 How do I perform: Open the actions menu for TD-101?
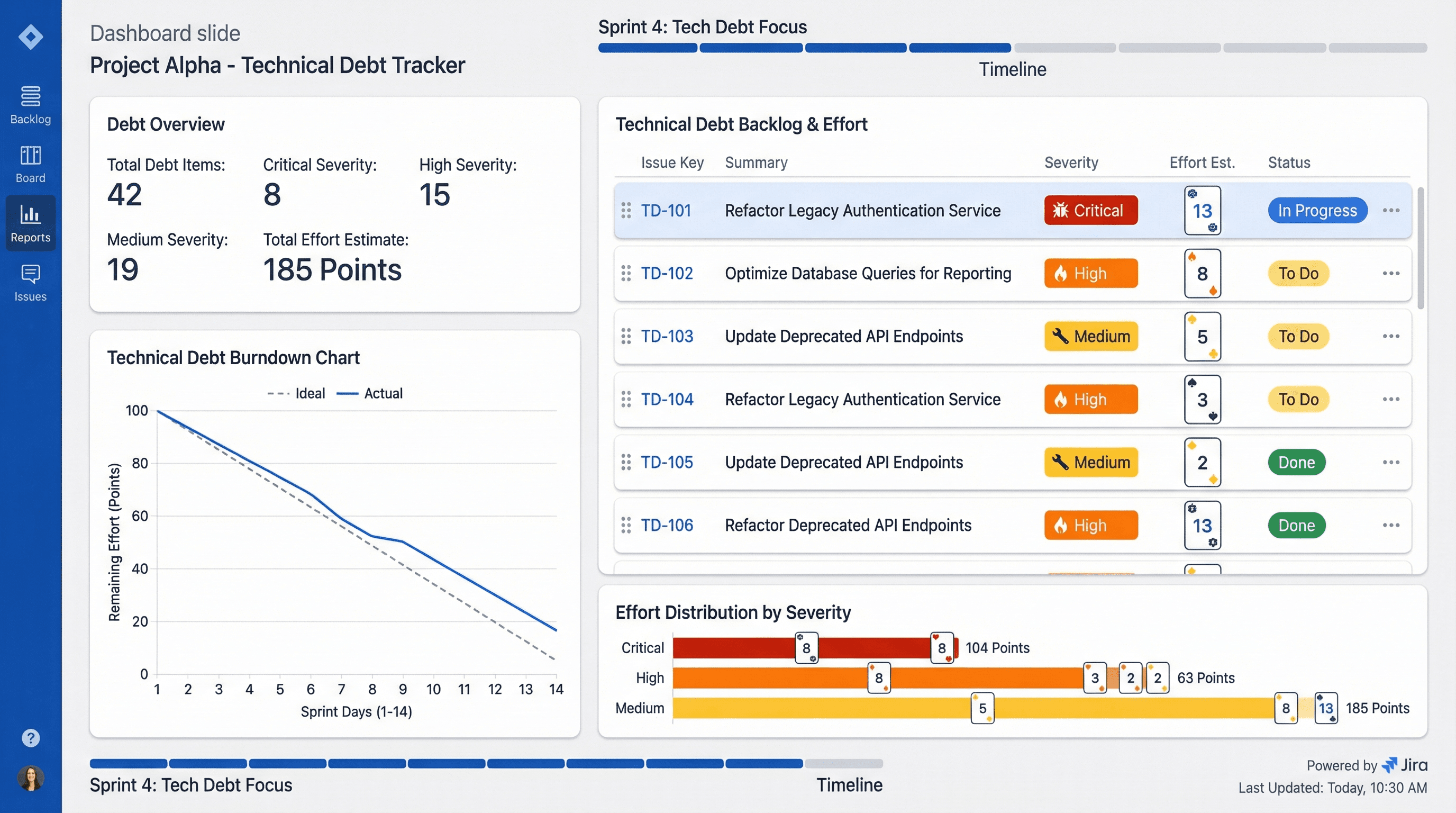click(1391, 210)
